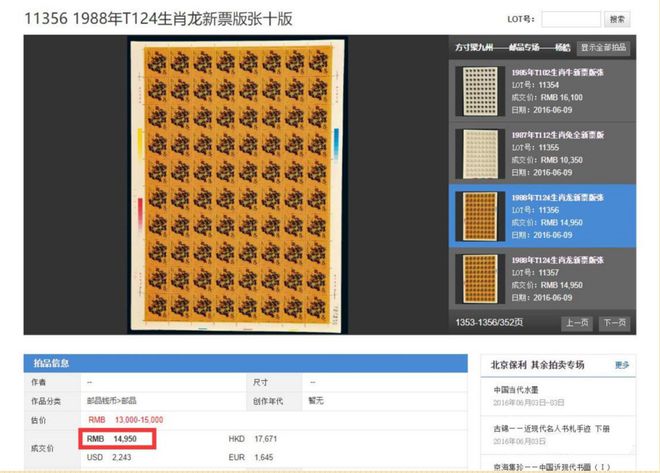This screenshot has width=660, height=473.
Task: Click the 显示全部拍品 button
Action: [x=603, y=48]
